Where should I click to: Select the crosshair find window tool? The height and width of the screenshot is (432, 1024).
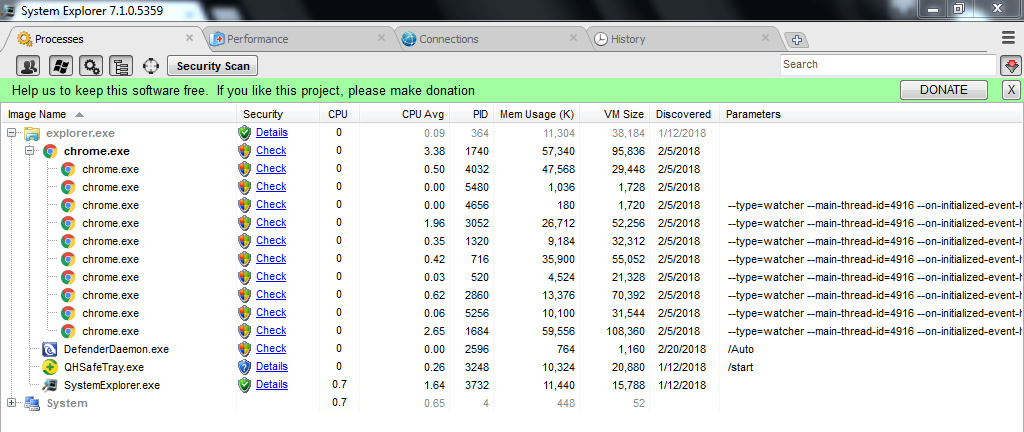151,65
